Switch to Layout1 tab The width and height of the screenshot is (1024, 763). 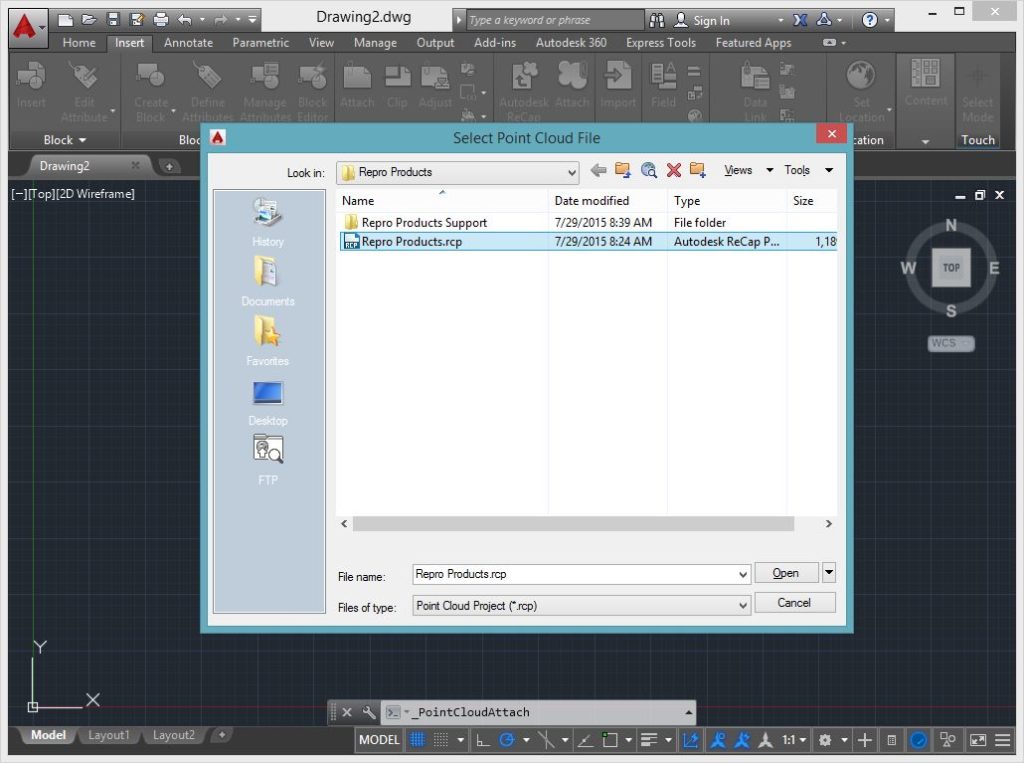coord(108,735)
